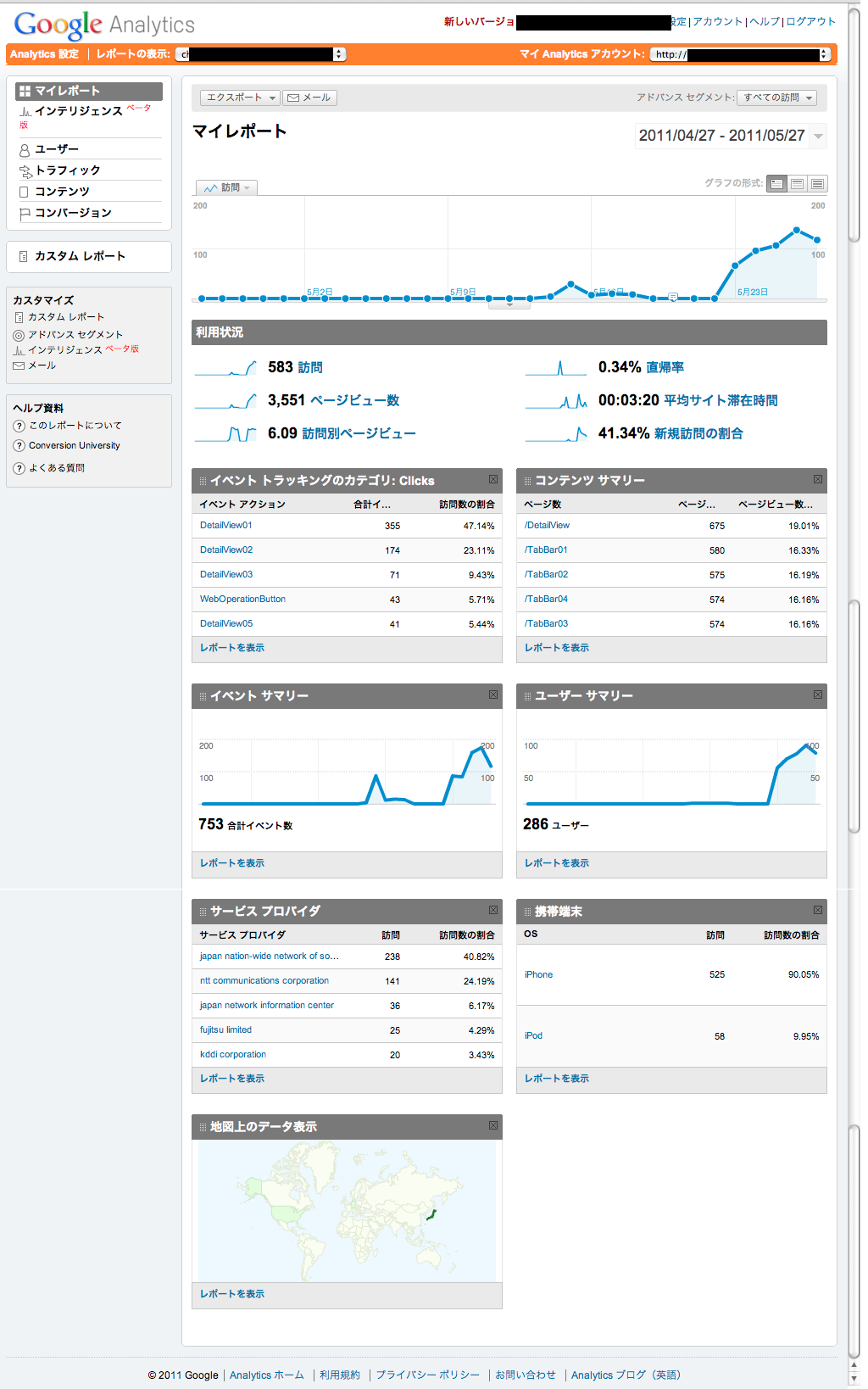Open the マイ Analytics アカウント selector
This screenshot has height=1389, width=868.
(741, 54)
